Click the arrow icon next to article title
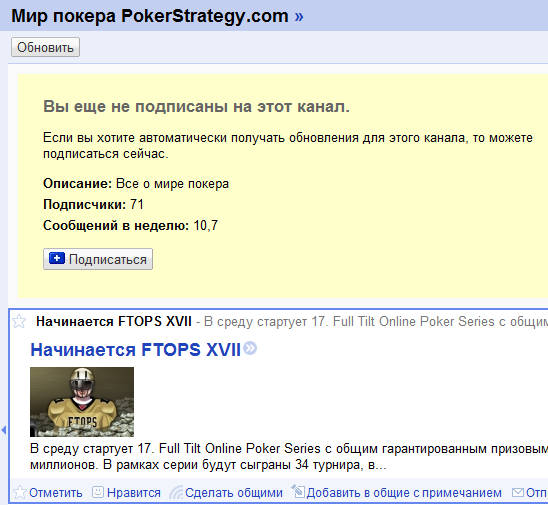548x505 pixels. pyautogui.click(x=250, y=348)
